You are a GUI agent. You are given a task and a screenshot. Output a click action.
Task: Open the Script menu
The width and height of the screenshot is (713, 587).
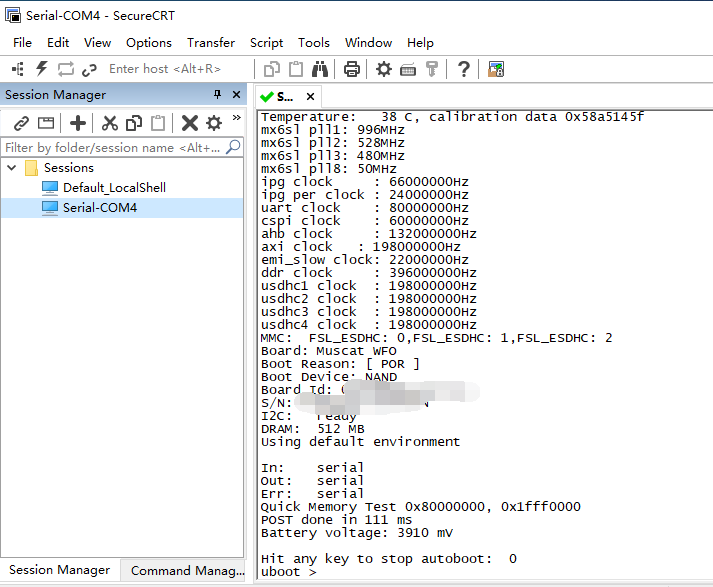pos(266,43)
